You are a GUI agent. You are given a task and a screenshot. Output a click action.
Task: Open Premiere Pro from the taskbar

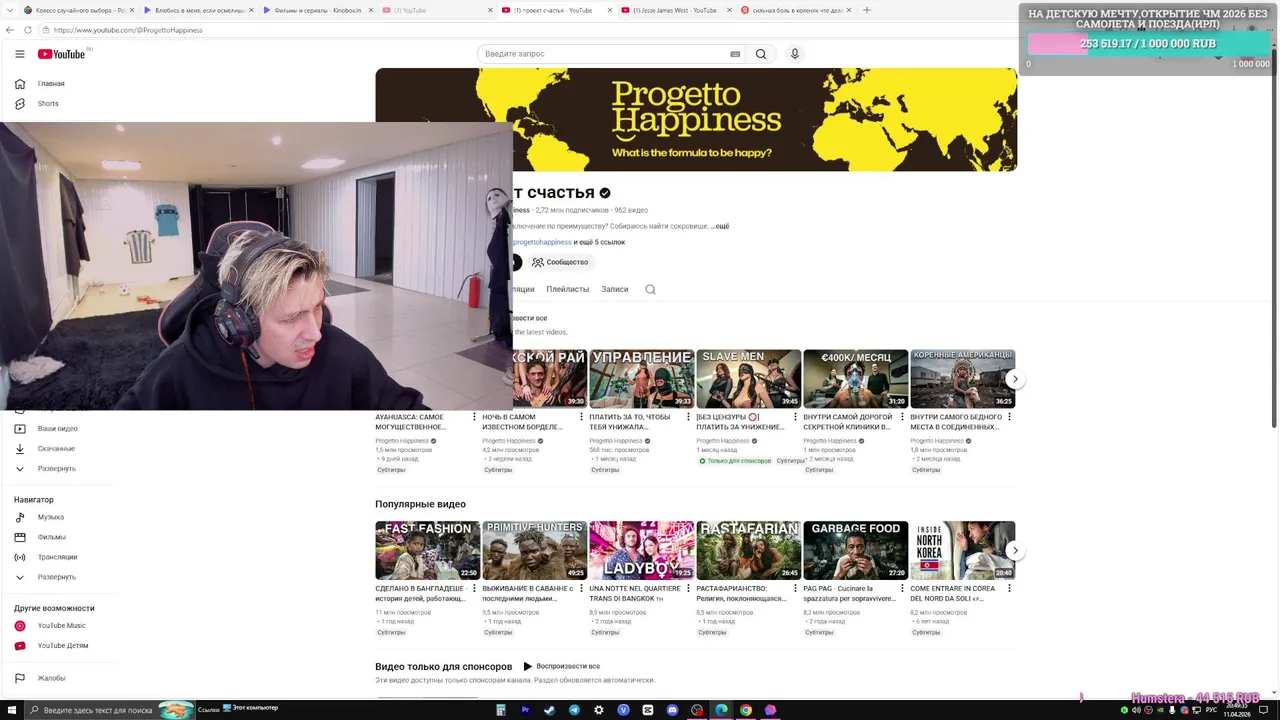(525, 710)
